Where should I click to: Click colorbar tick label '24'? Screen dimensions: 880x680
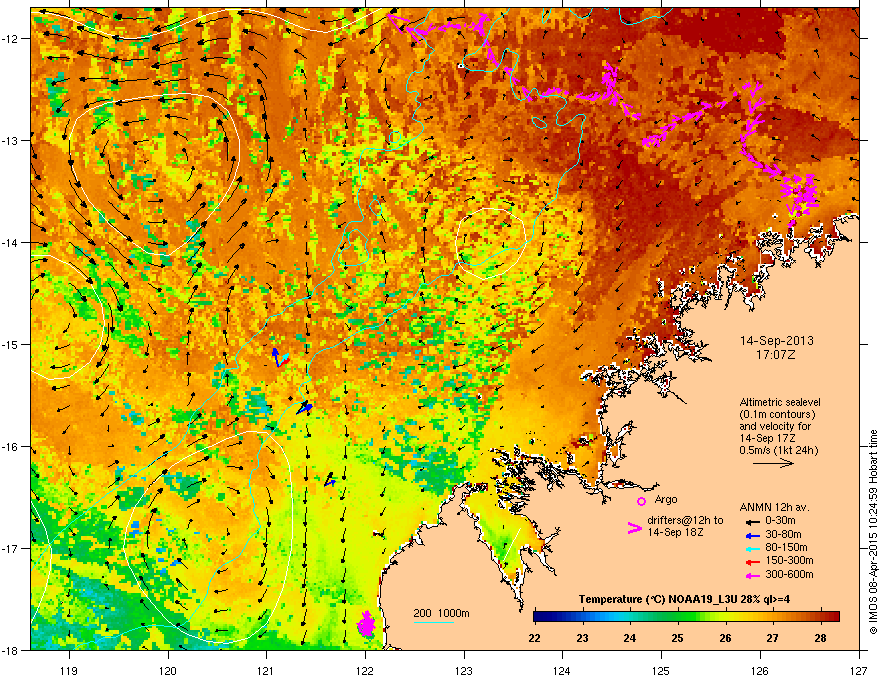[x=630, y=638]
